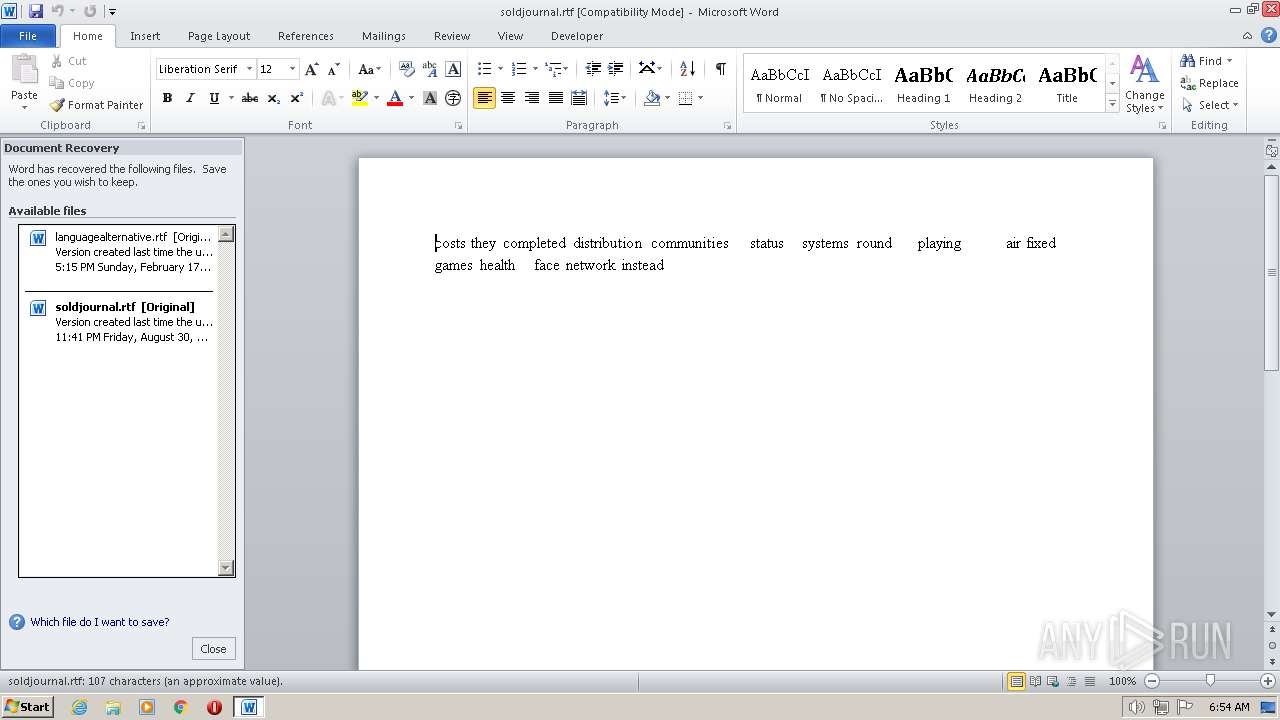The height and width of the screenshot is (720, 1280).
Task: Click the Numbering list icon
Action: coord(518,69)
